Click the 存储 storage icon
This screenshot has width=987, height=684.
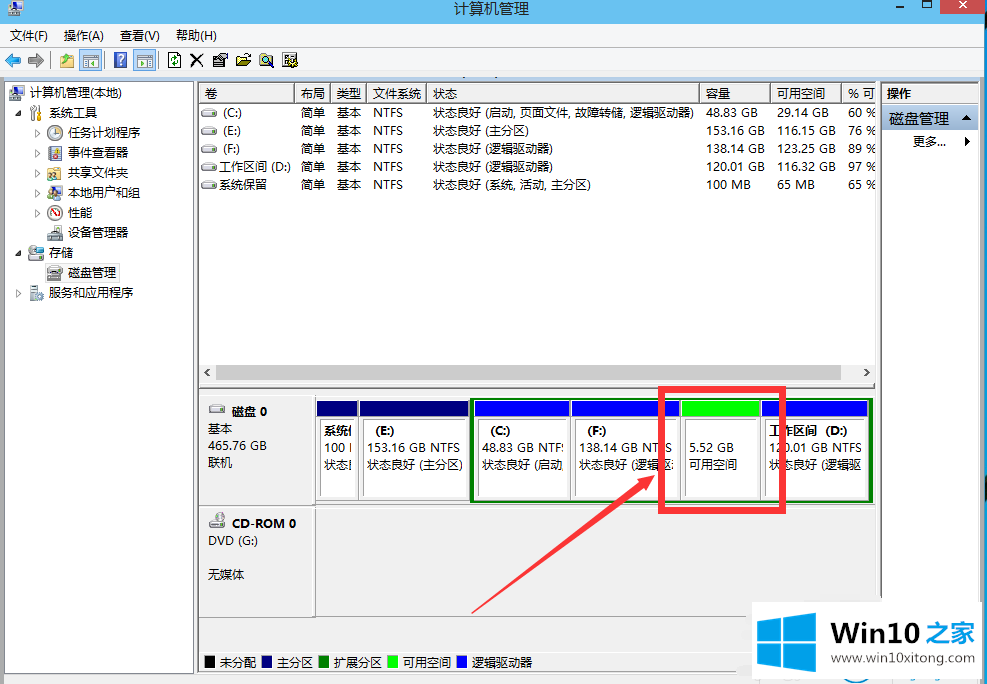[37, 253]
